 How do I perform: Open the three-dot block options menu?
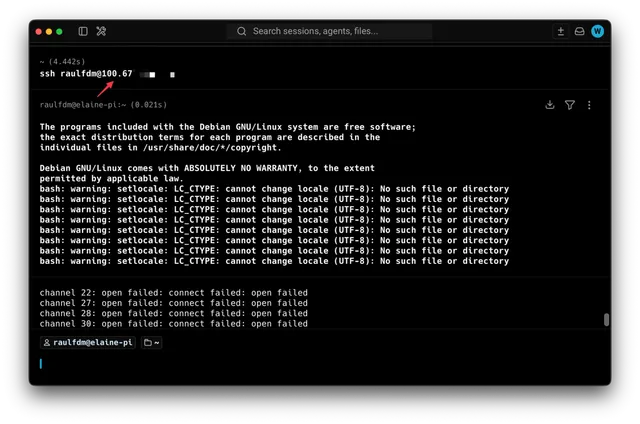click(x=589, y=105)
